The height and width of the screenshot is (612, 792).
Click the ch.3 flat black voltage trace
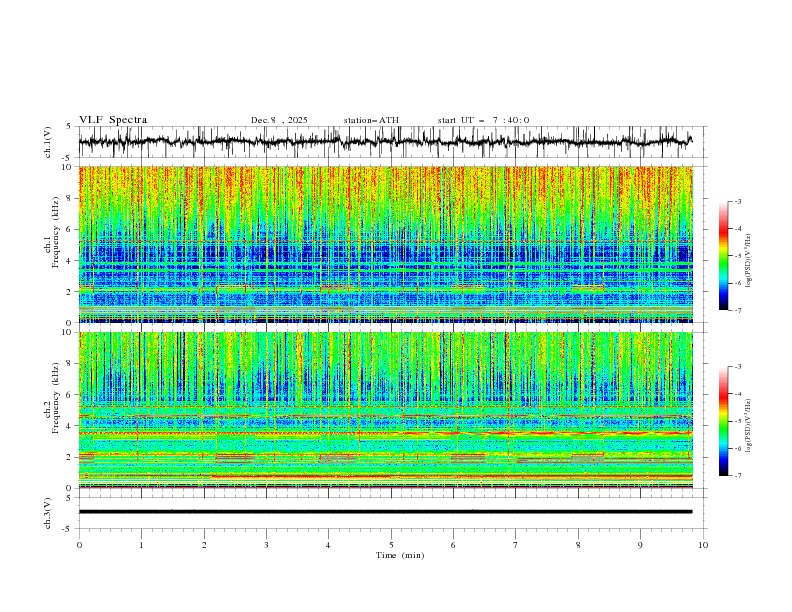(x=385, y=512)
